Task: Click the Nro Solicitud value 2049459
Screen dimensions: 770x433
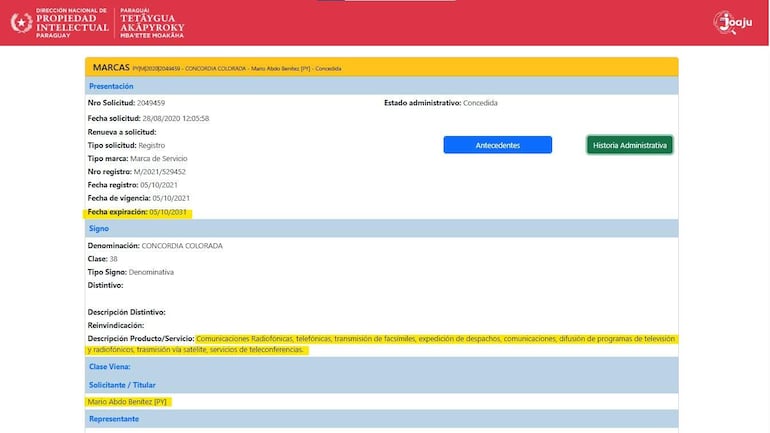Action: (x=151, y=103)
